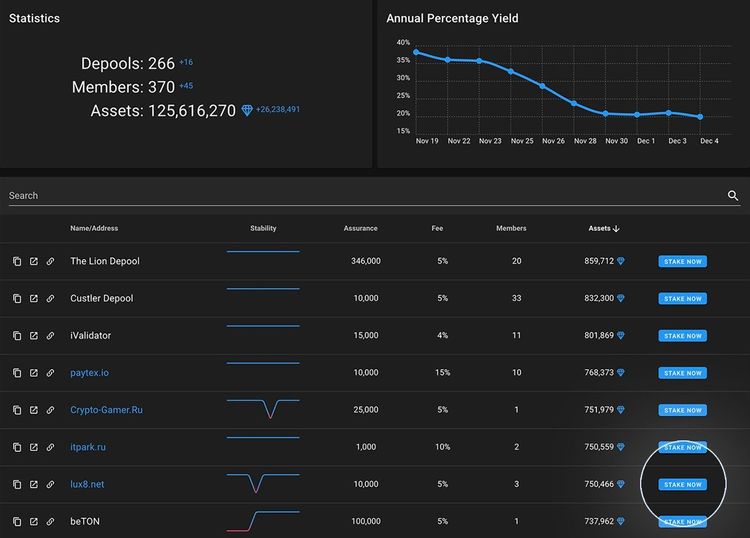Copy the iValidator depool address
Screen dimensions: 750x538
click(17, 336)
